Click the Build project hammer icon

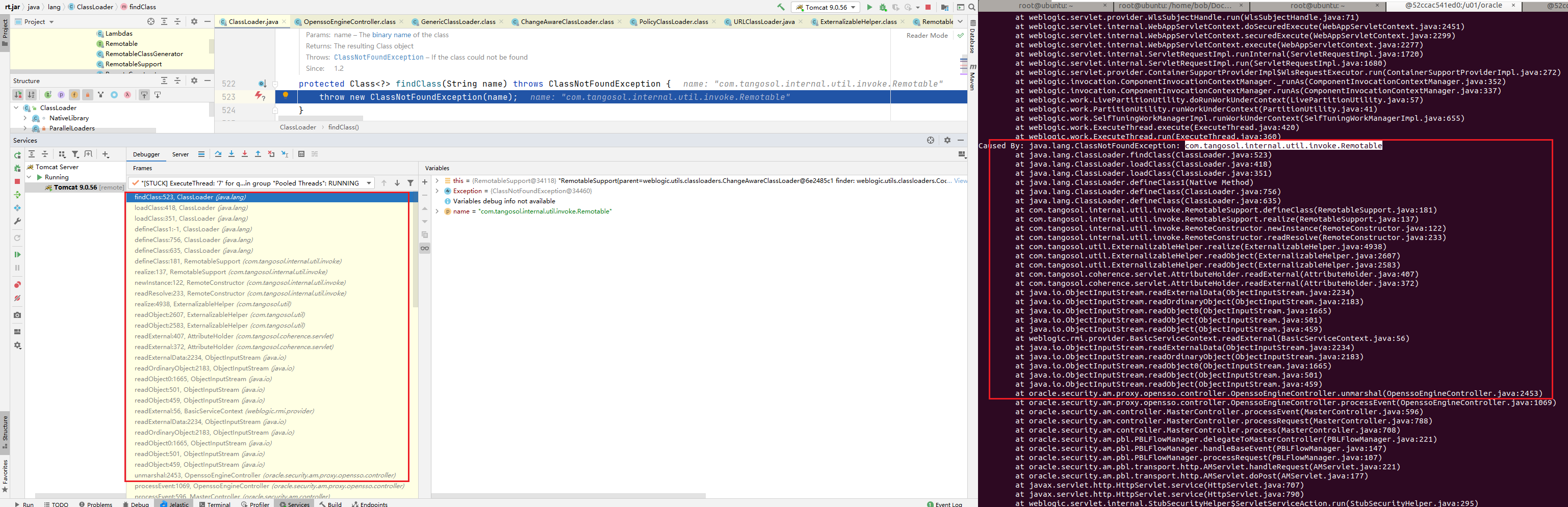tap(780, 7)
